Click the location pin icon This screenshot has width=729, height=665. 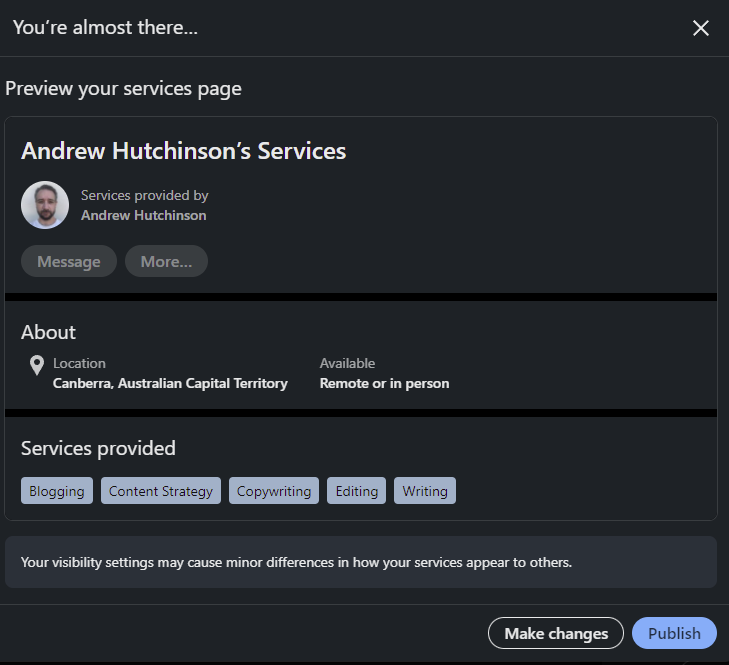point(37,365)
